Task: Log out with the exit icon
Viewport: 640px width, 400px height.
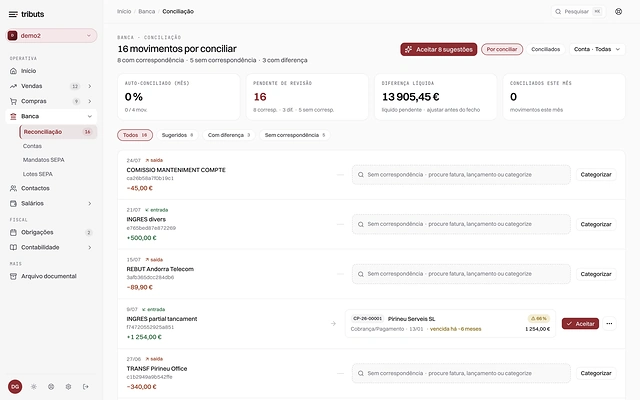Action: coord(86,387)
